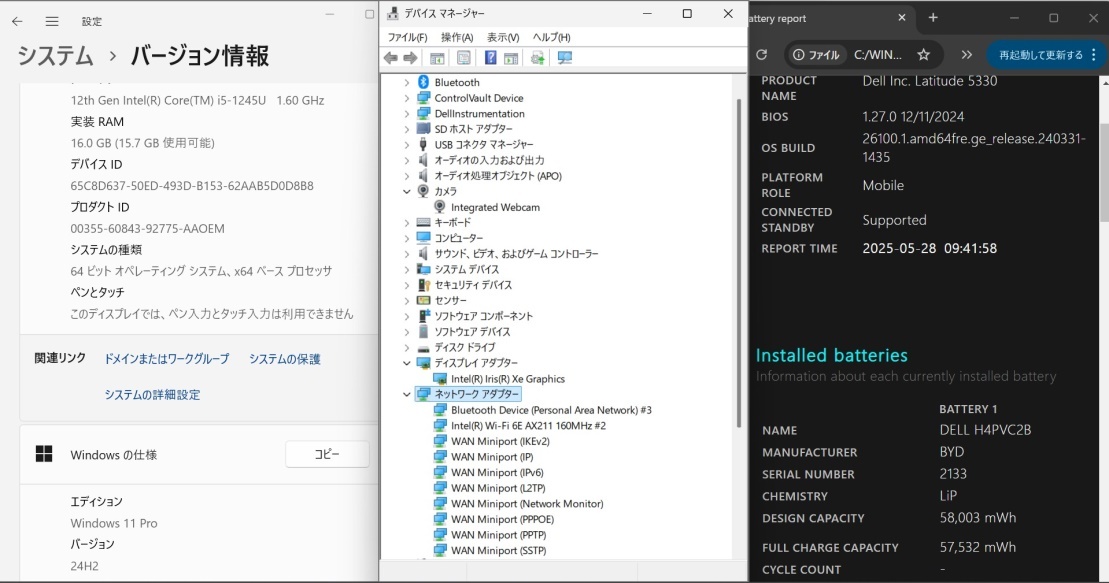Click the SD ホスト アダプター category icon
Viewport: 1109px width, 583px height.
[x=424, y=129]
